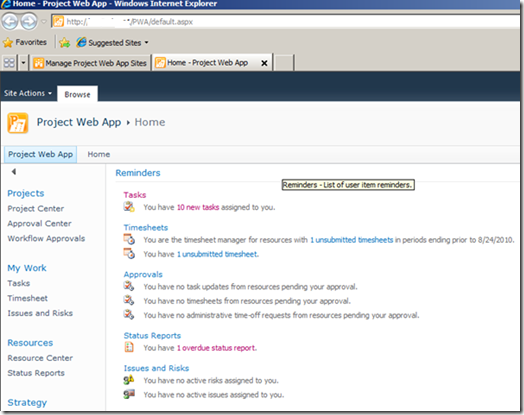Close the Home - Project Web App tab

click(264, 63)
